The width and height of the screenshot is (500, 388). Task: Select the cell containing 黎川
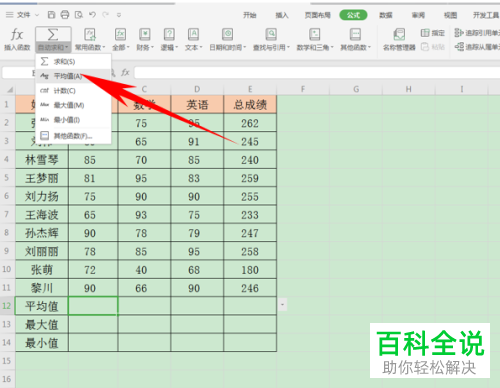point(42,288)
